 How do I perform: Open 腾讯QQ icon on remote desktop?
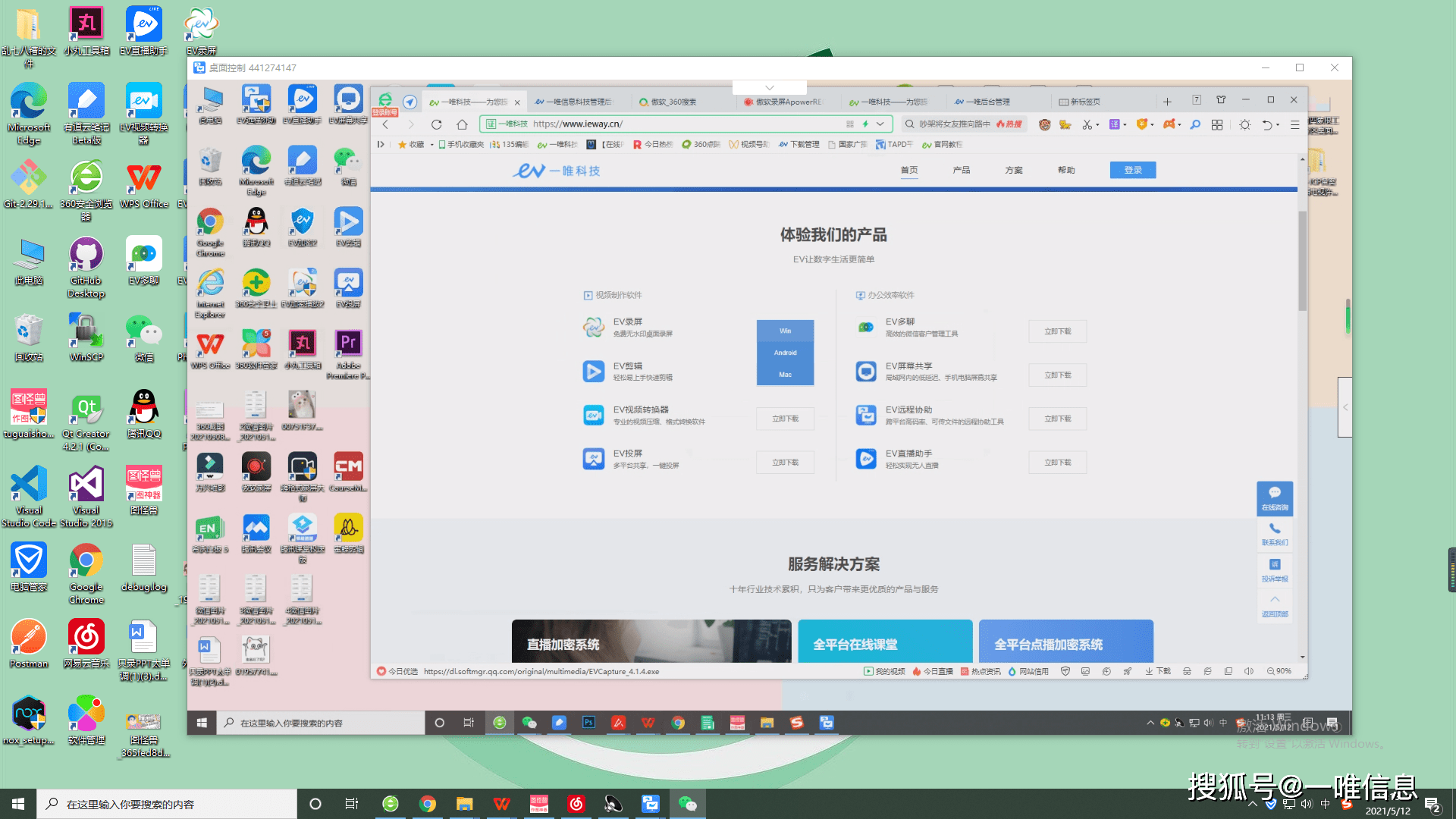coord(256,227)
